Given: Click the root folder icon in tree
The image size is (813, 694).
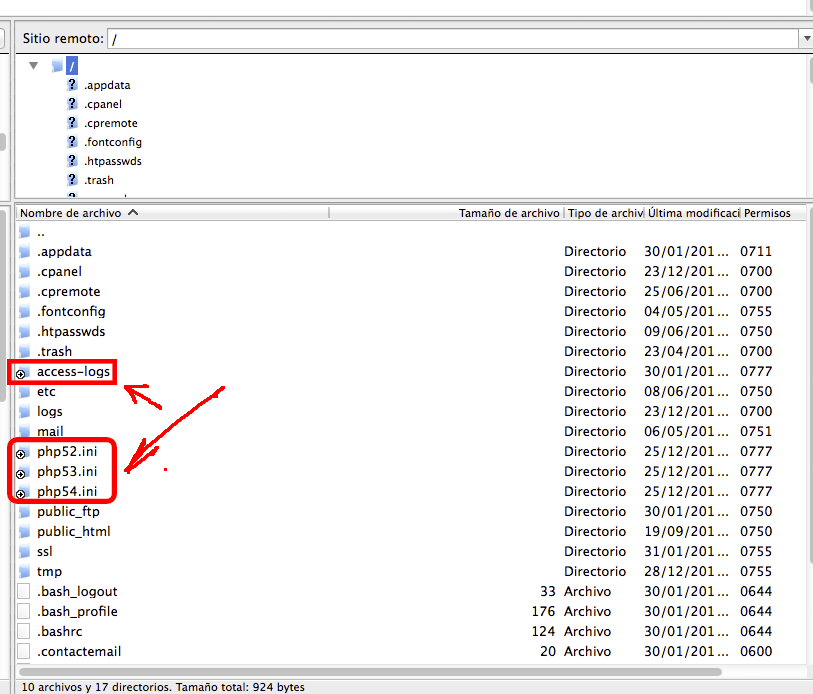Looking at the screenshot, I should tap(57, 66).
